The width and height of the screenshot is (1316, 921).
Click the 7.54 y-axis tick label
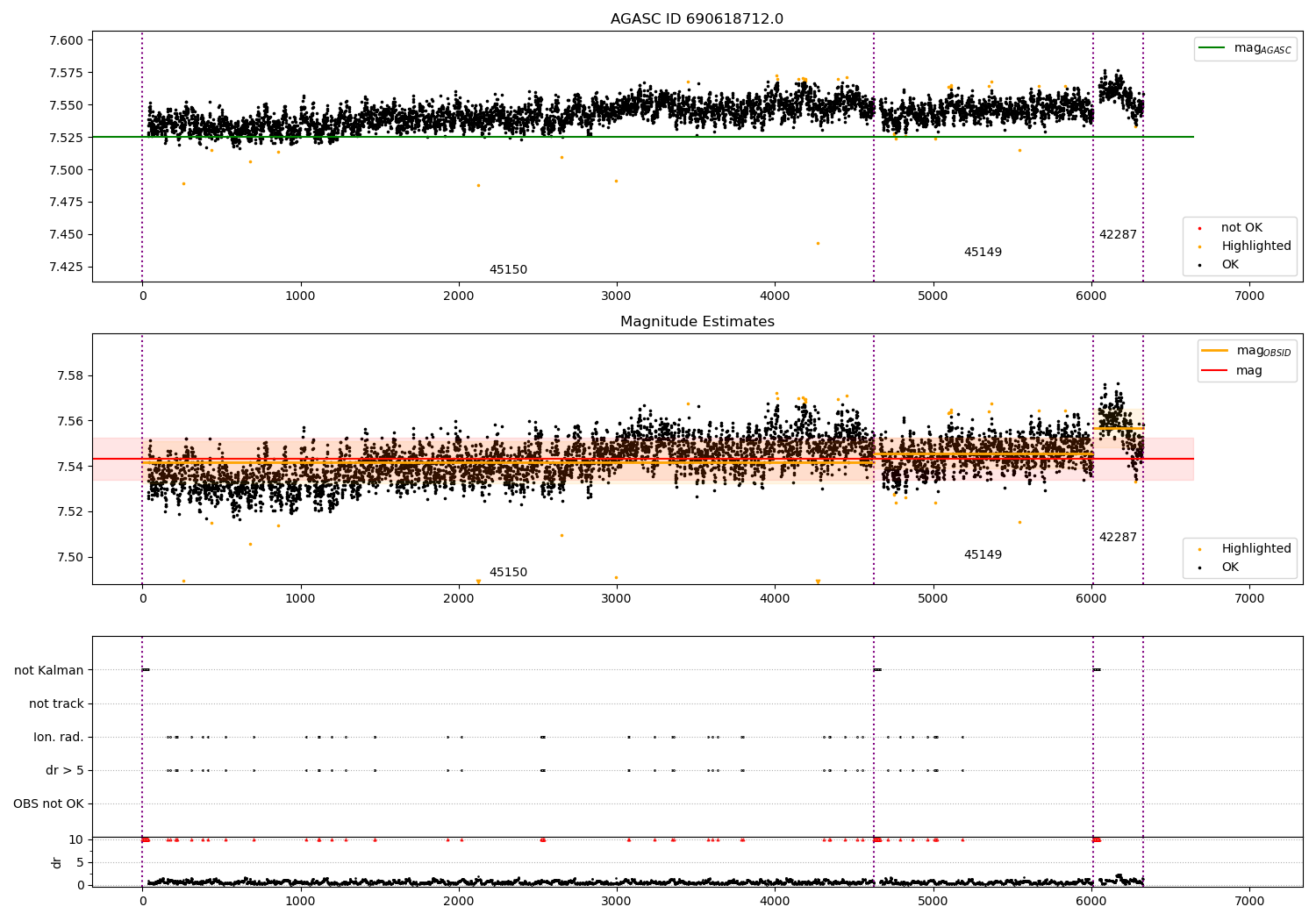[x=68, y=467]
